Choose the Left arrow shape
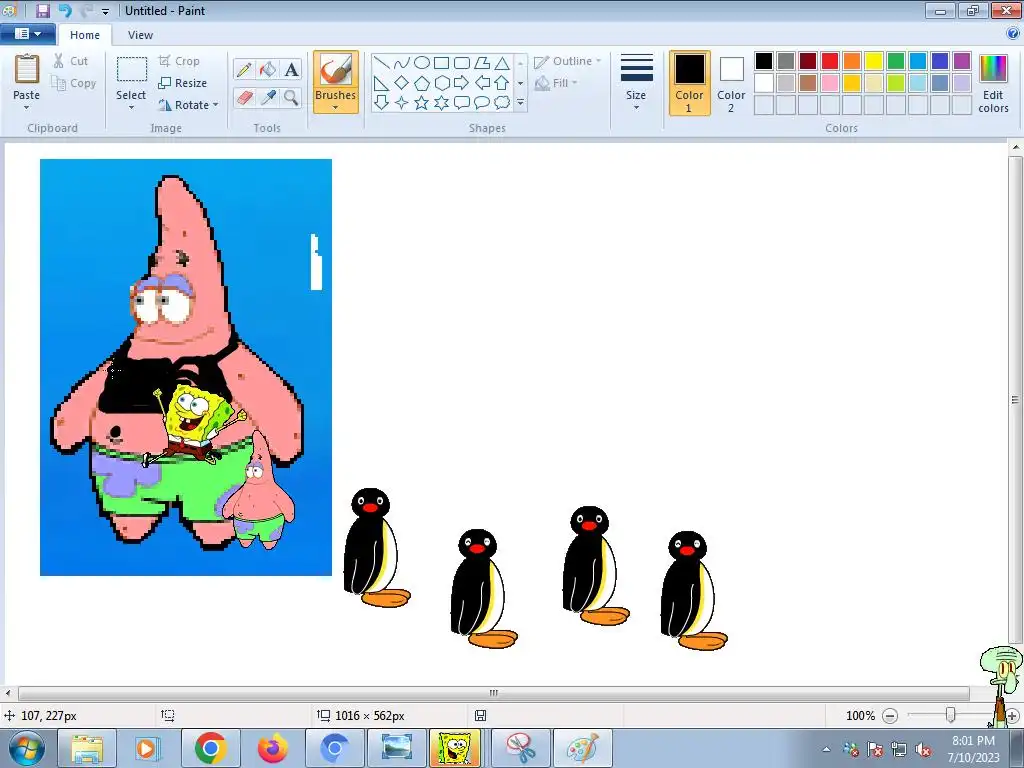The width and height of the screenshot is (1024, 768). pyautogui.click(x=482, y=83)
